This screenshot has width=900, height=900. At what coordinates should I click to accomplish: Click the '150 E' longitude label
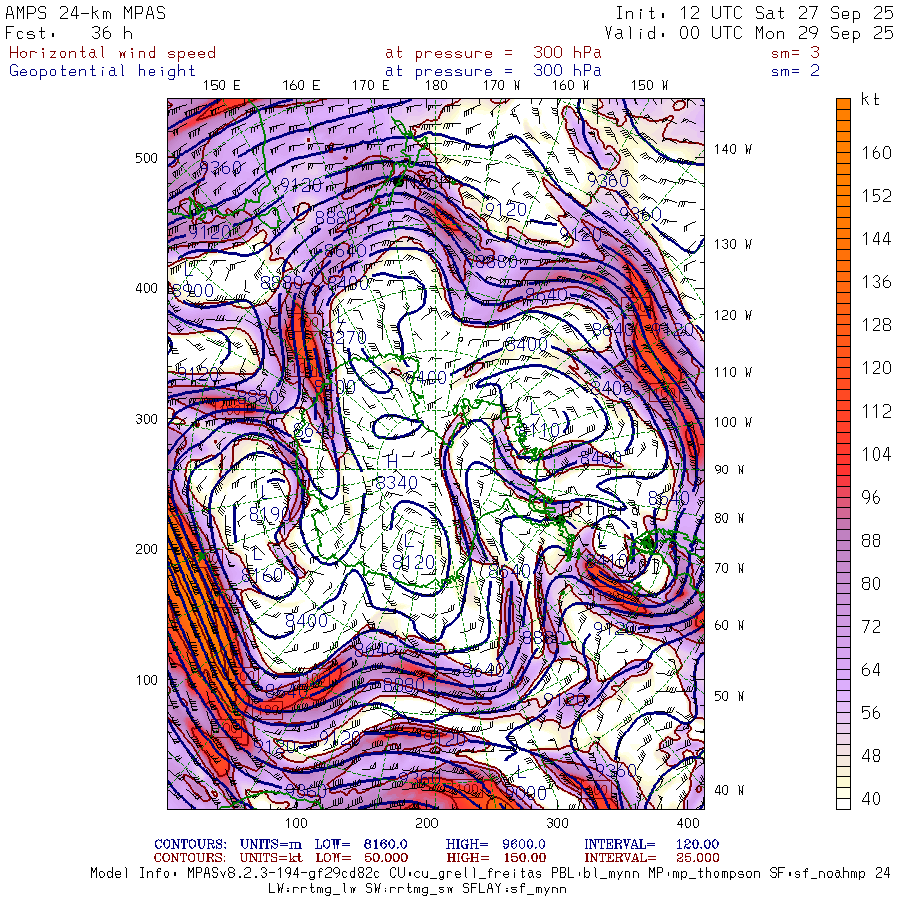(x=222, y=86)
